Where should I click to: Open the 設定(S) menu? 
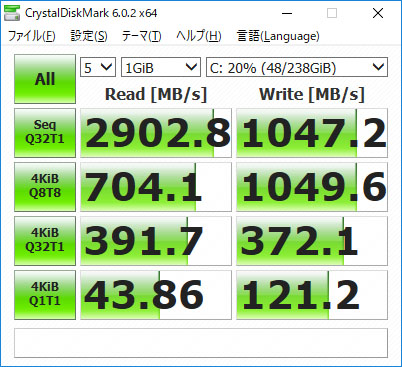tap(89, 36)
